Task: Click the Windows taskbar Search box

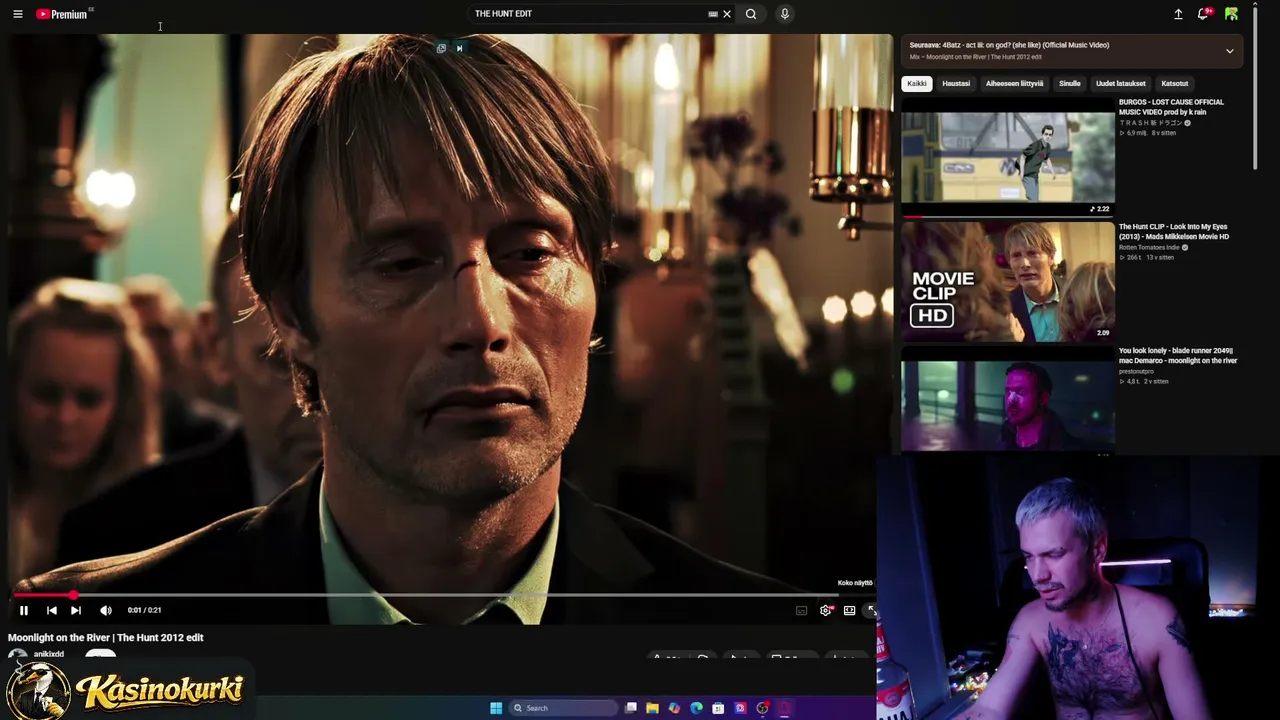Action: click(563, 708)
